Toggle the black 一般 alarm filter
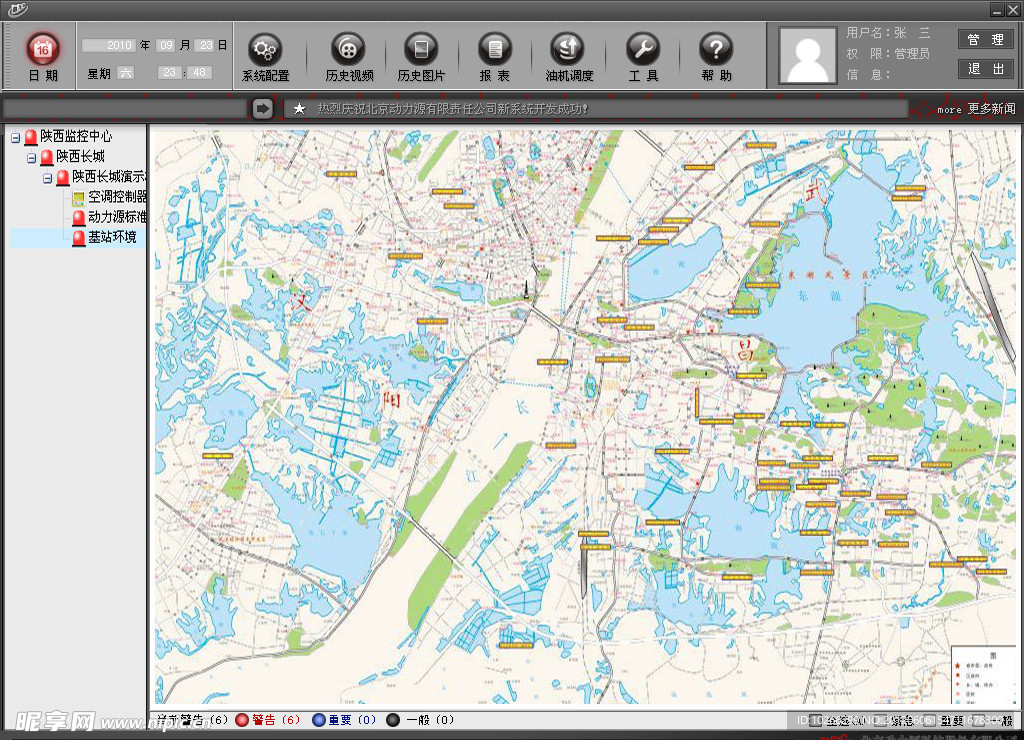The height and width of the screenshot is (740, 1024). (394, 720)
